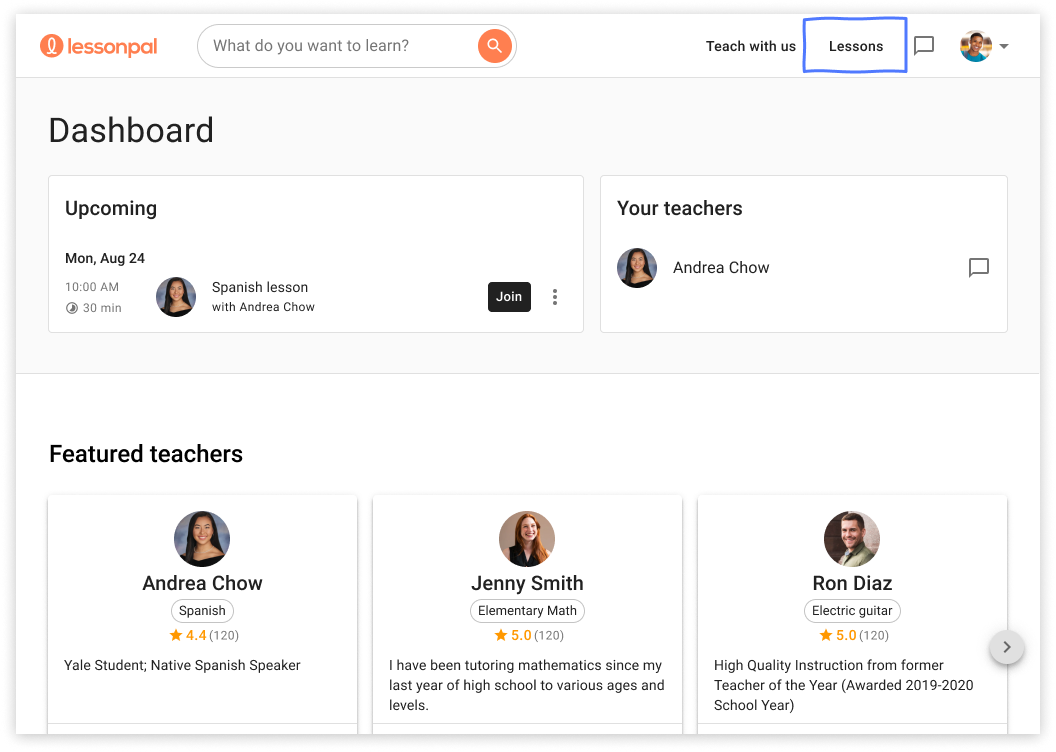The image size is (1056, 752).
Task: Click Jenny Smith's featured teacher photo
Action: coord(527,539)
